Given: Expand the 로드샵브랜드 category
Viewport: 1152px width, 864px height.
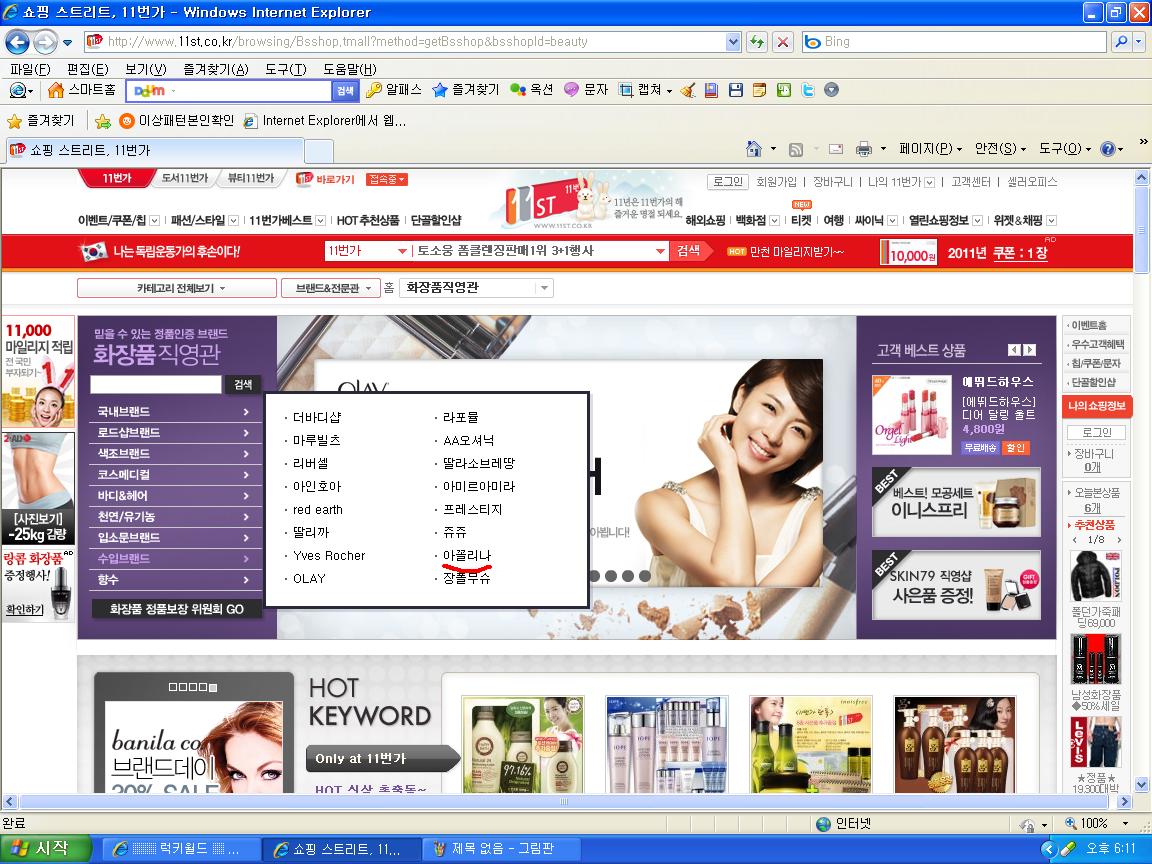Looking at the screenshot, I should (176, 433).
